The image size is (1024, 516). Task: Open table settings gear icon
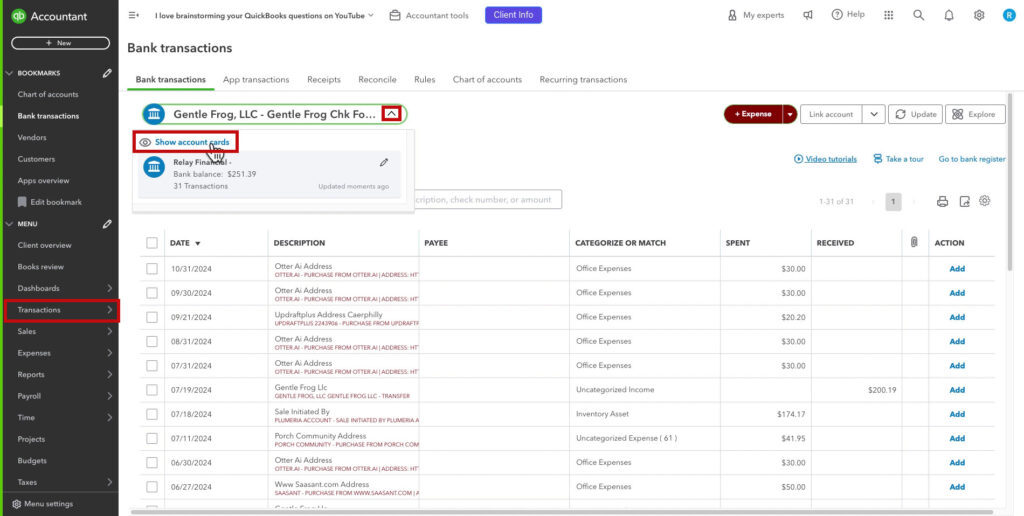pyautogui.click(x=984, y=201)
